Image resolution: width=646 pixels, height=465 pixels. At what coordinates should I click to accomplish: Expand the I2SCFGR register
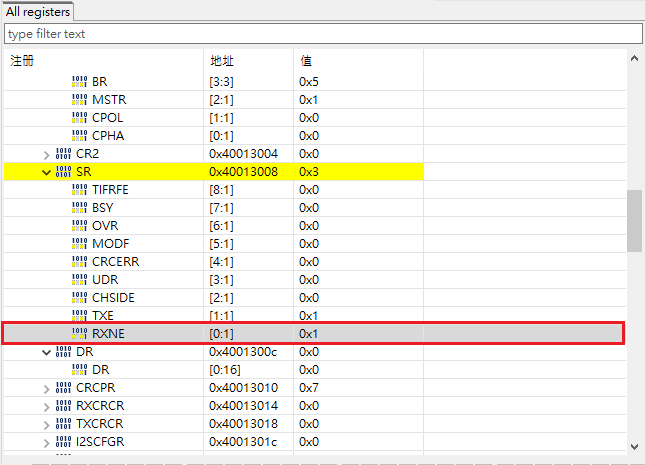pyautogui.click(x=47, y=443)
